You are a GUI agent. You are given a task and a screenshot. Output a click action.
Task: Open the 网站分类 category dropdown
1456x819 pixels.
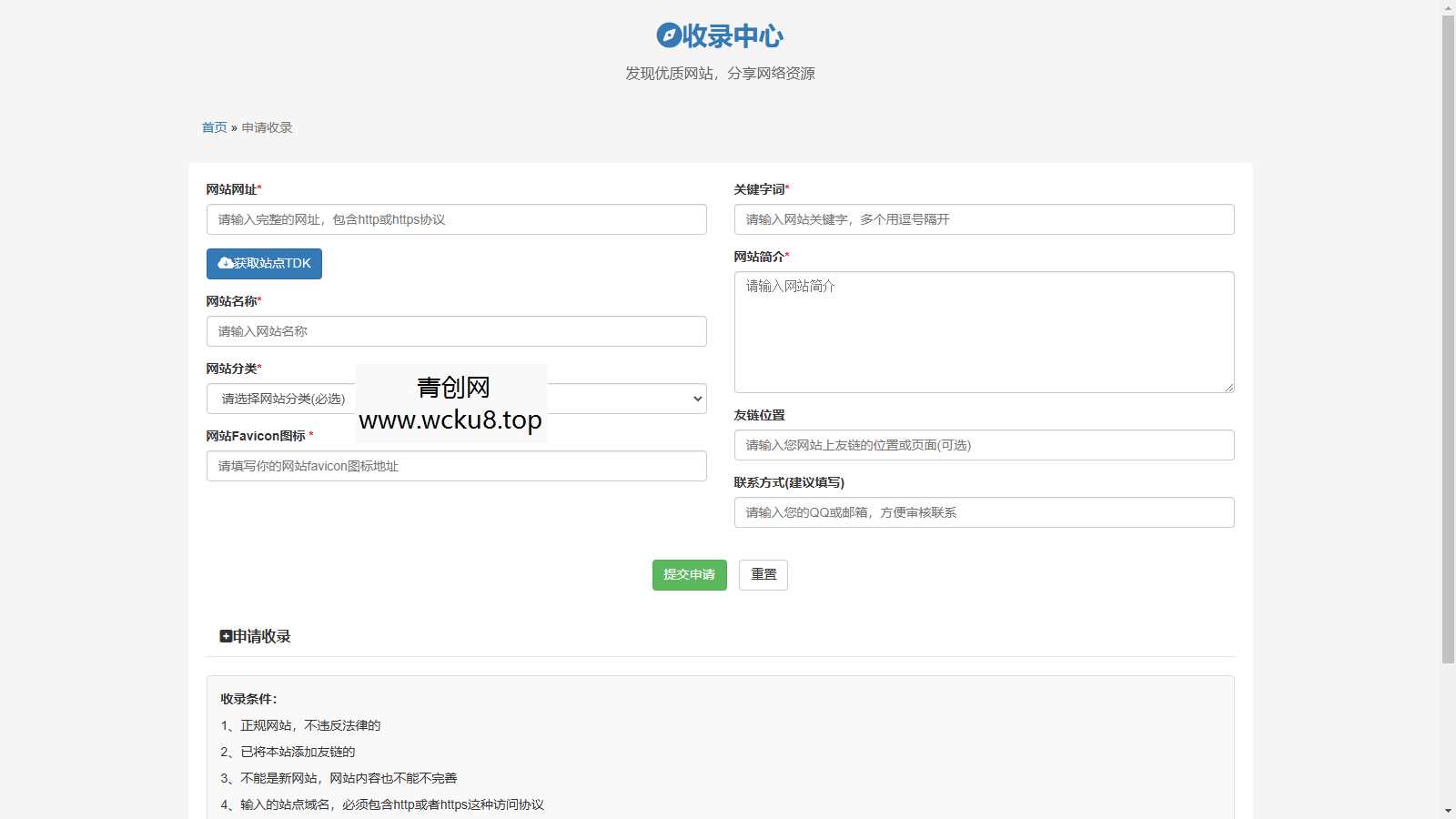point(455,398)
